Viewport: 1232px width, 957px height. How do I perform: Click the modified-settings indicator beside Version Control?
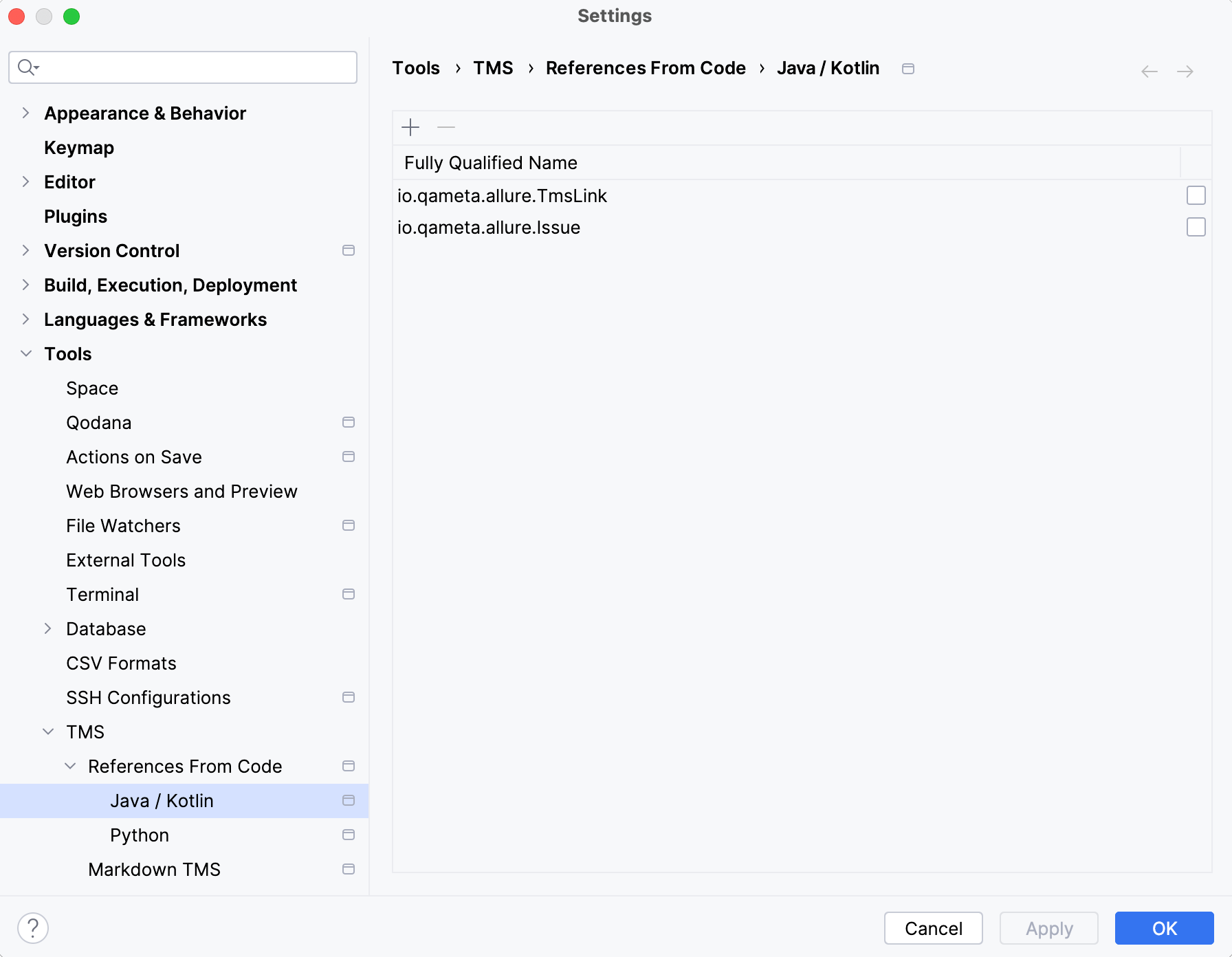349,251
